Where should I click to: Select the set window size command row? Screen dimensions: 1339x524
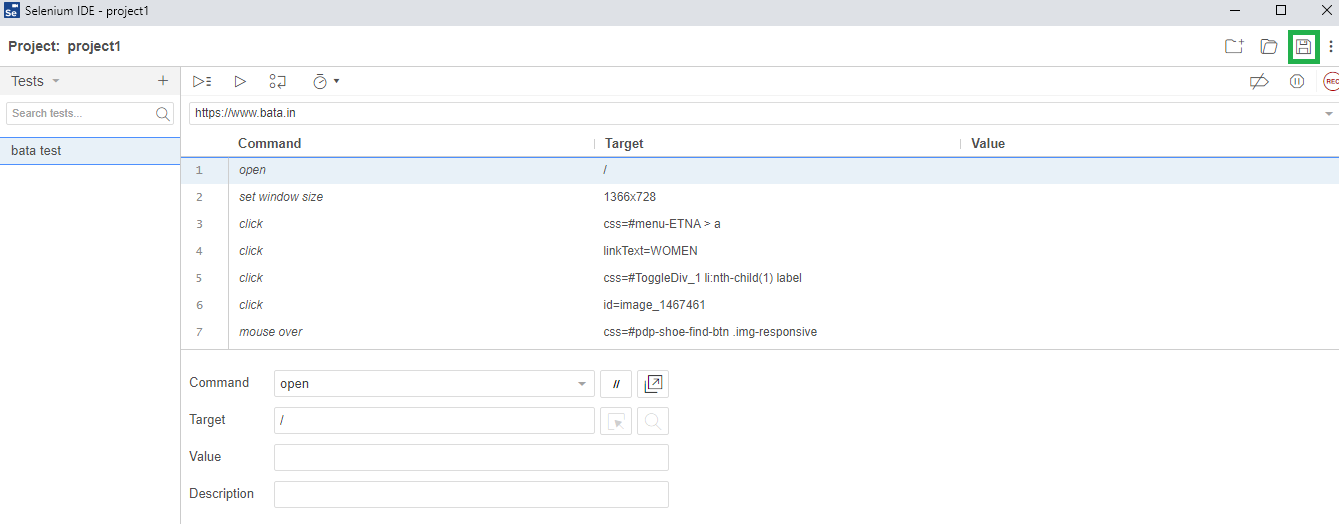coord(760,197)
